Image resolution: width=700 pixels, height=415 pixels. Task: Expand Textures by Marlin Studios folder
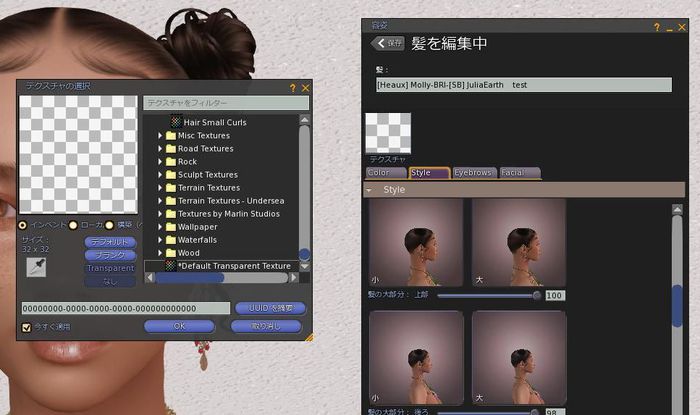click(x=160, y=214)
